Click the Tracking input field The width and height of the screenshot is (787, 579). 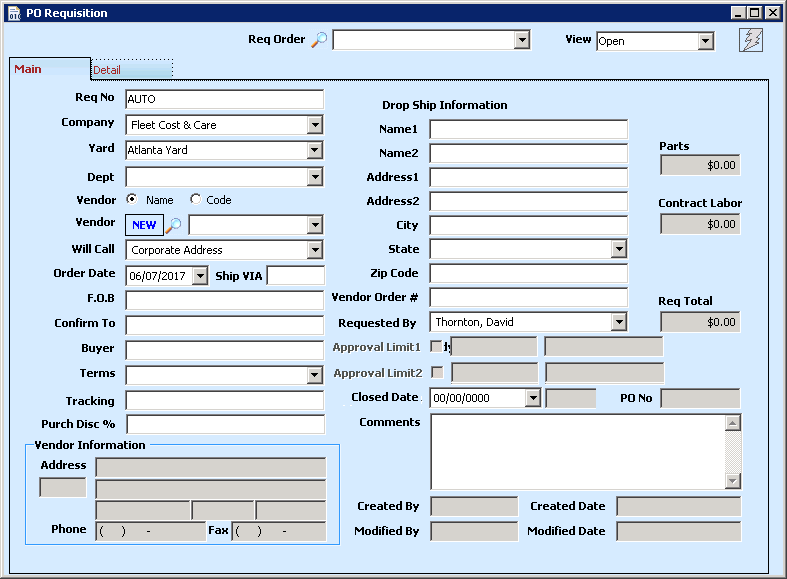tap(224, 400)
